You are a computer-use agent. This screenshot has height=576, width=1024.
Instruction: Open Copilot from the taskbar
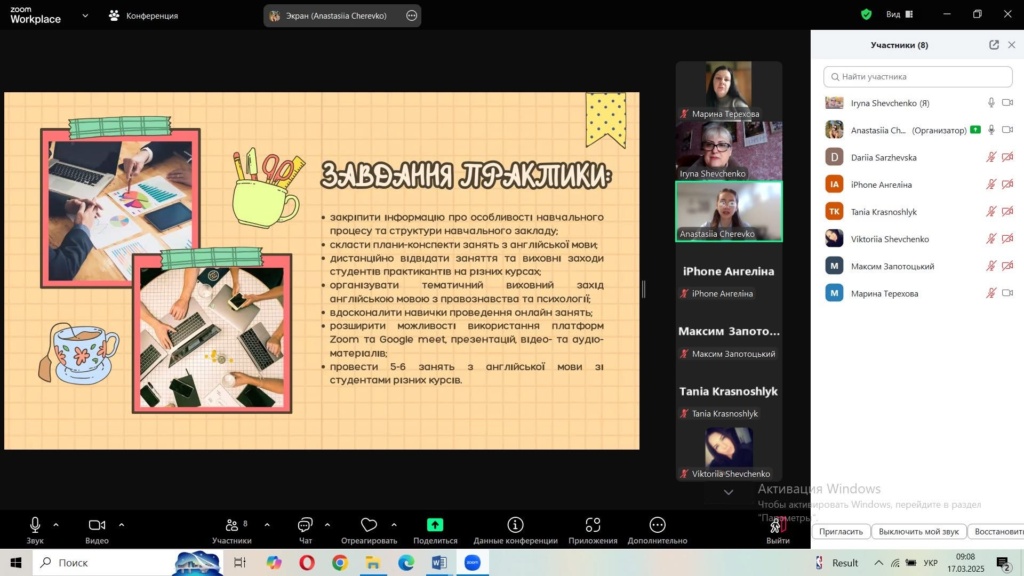click(274, 562)
